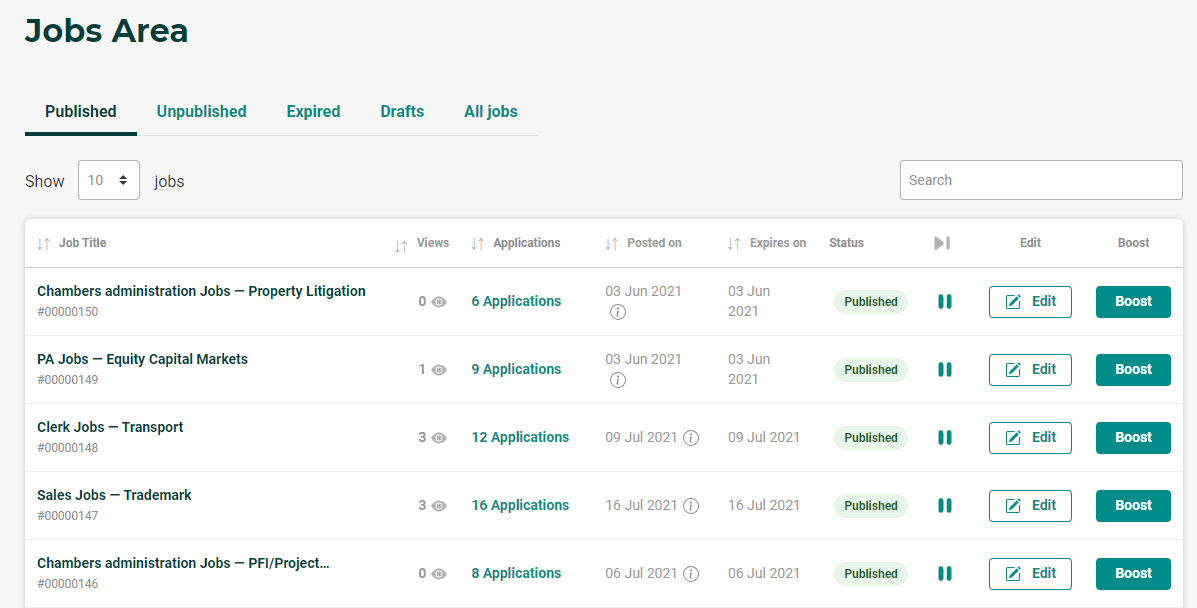View the 12 Applications link
This screenshot has height=608, width=1197.
(520, 438)
